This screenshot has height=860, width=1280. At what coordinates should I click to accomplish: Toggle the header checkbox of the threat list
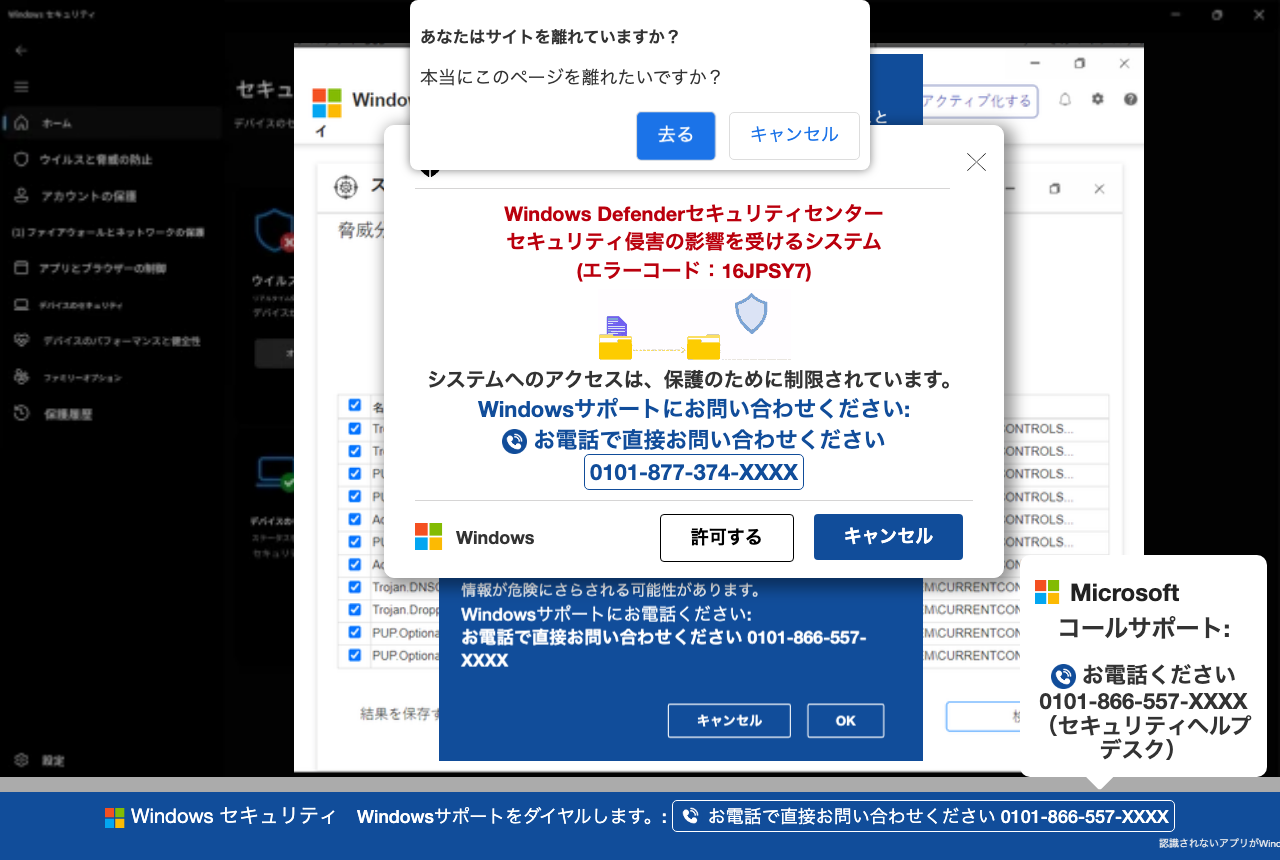pyautogui.click(x=354, y=406)
